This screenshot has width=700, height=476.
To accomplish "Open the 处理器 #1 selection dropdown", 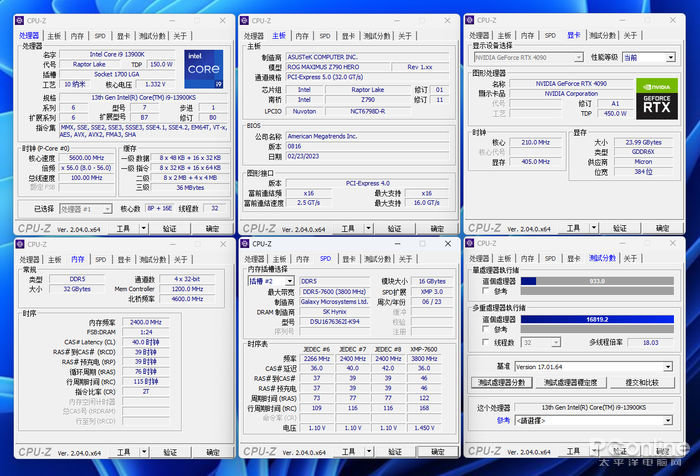I will pos(85,209).
